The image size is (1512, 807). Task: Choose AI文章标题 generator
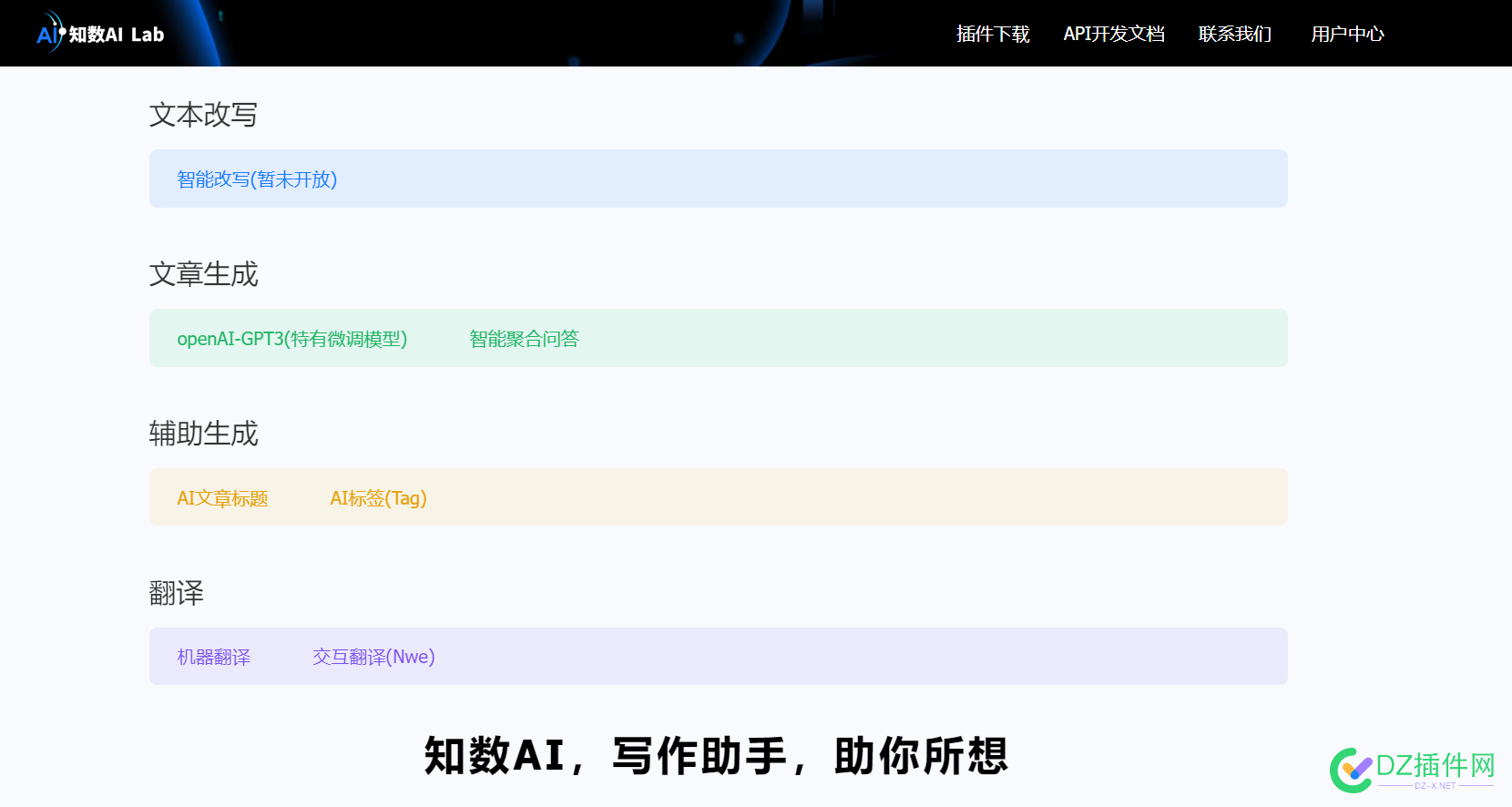point(222,498)
